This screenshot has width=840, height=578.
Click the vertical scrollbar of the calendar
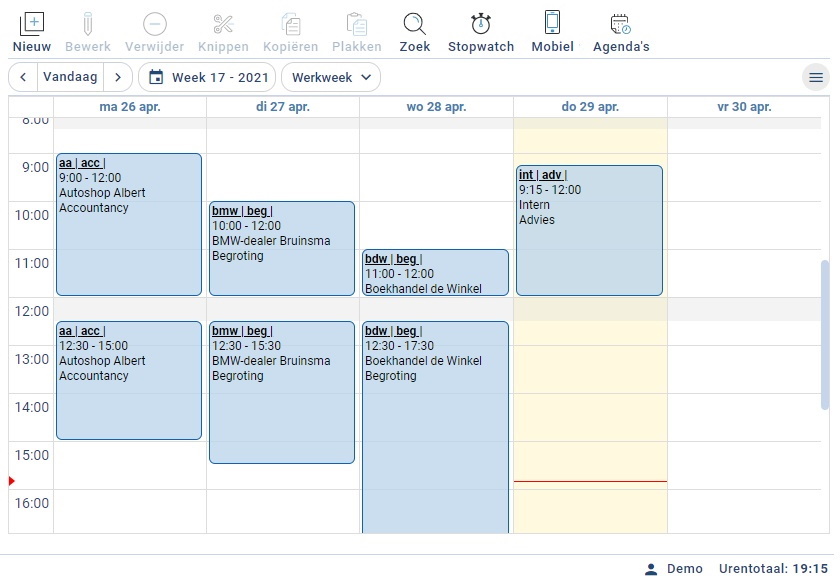coord(825,334)
